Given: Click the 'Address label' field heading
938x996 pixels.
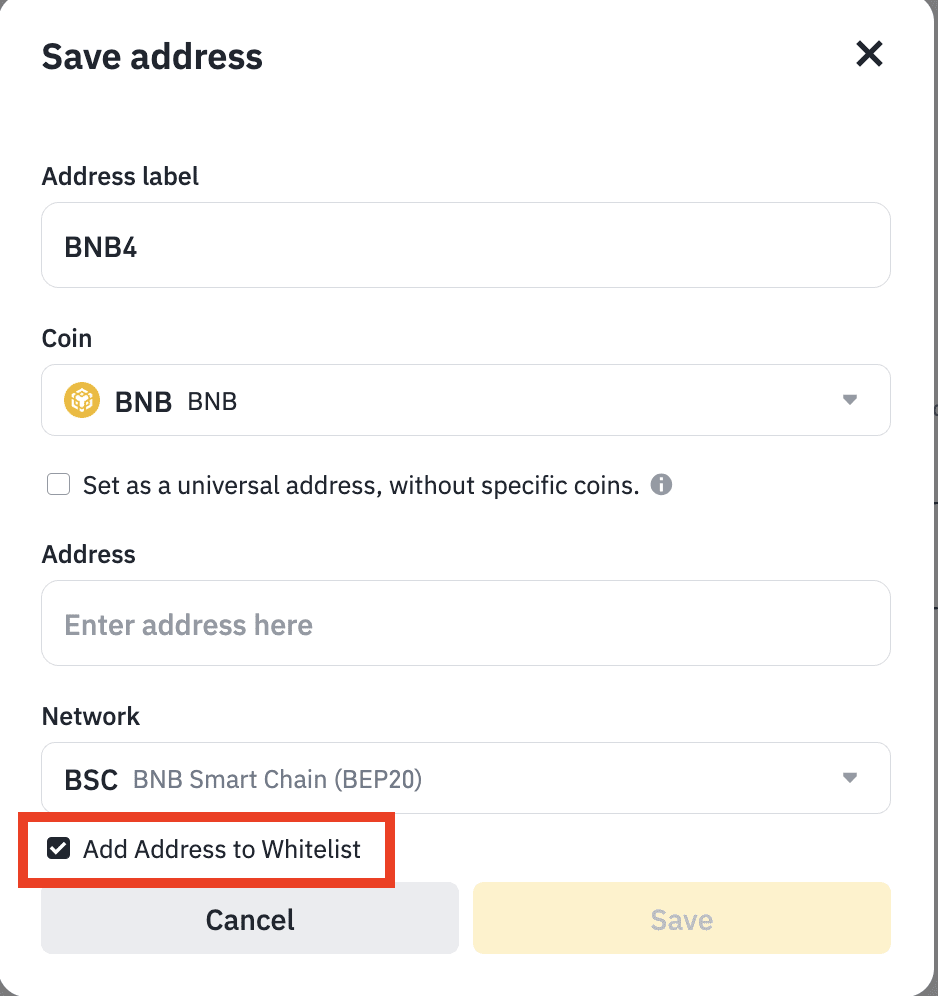Looking at the screenshot, I should (x=120, y=176).
